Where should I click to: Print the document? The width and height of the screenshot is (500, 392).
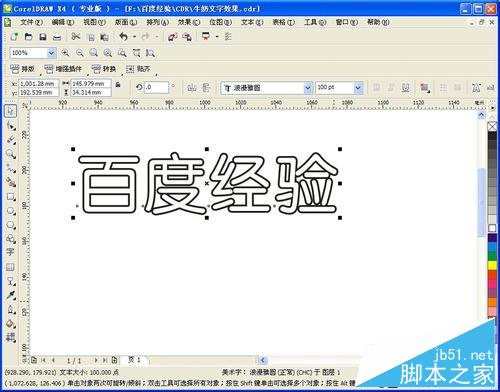(x=57, y=37)
